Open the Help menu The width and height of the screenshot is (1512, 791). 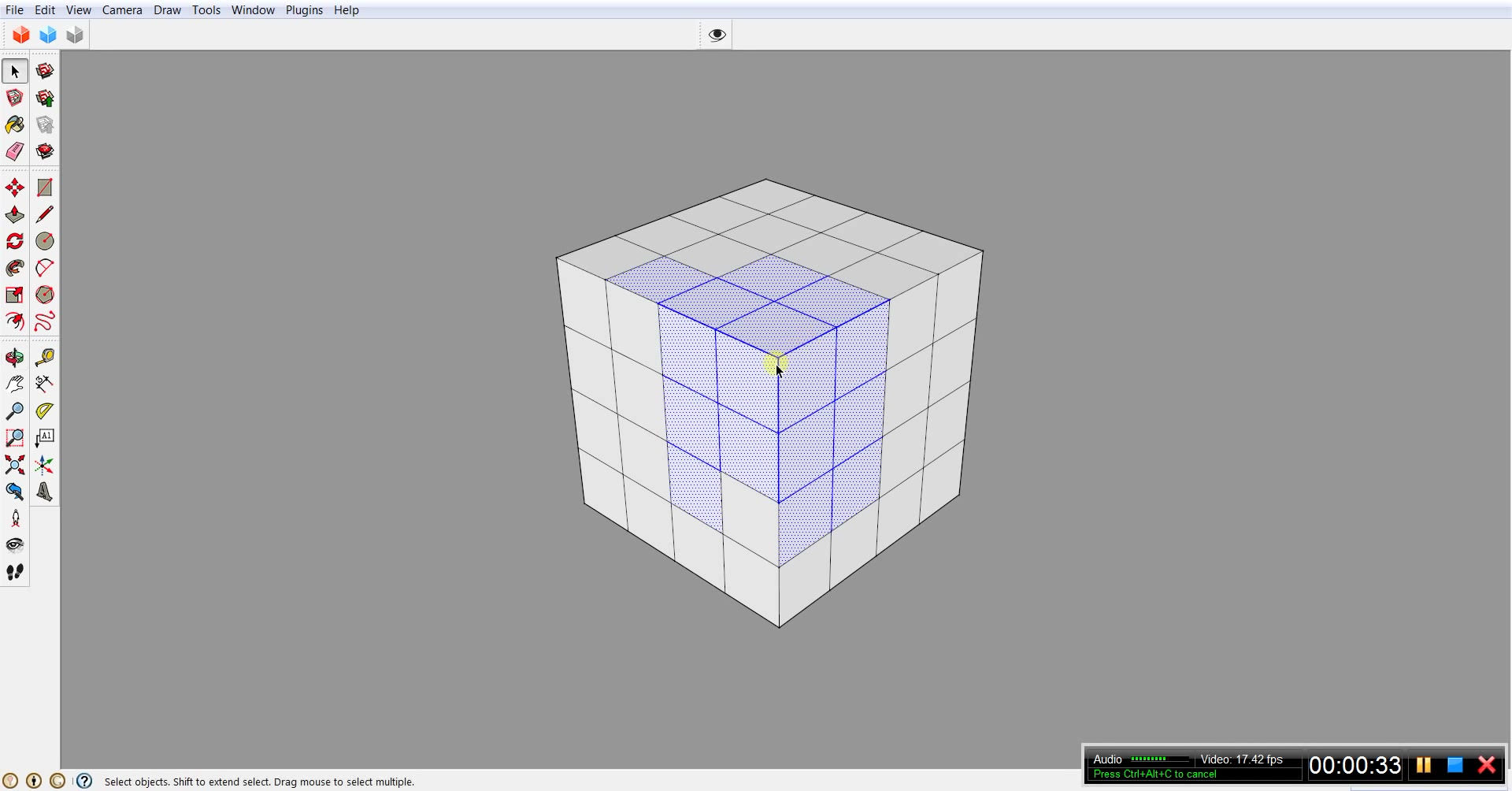[x=346, y=10]
